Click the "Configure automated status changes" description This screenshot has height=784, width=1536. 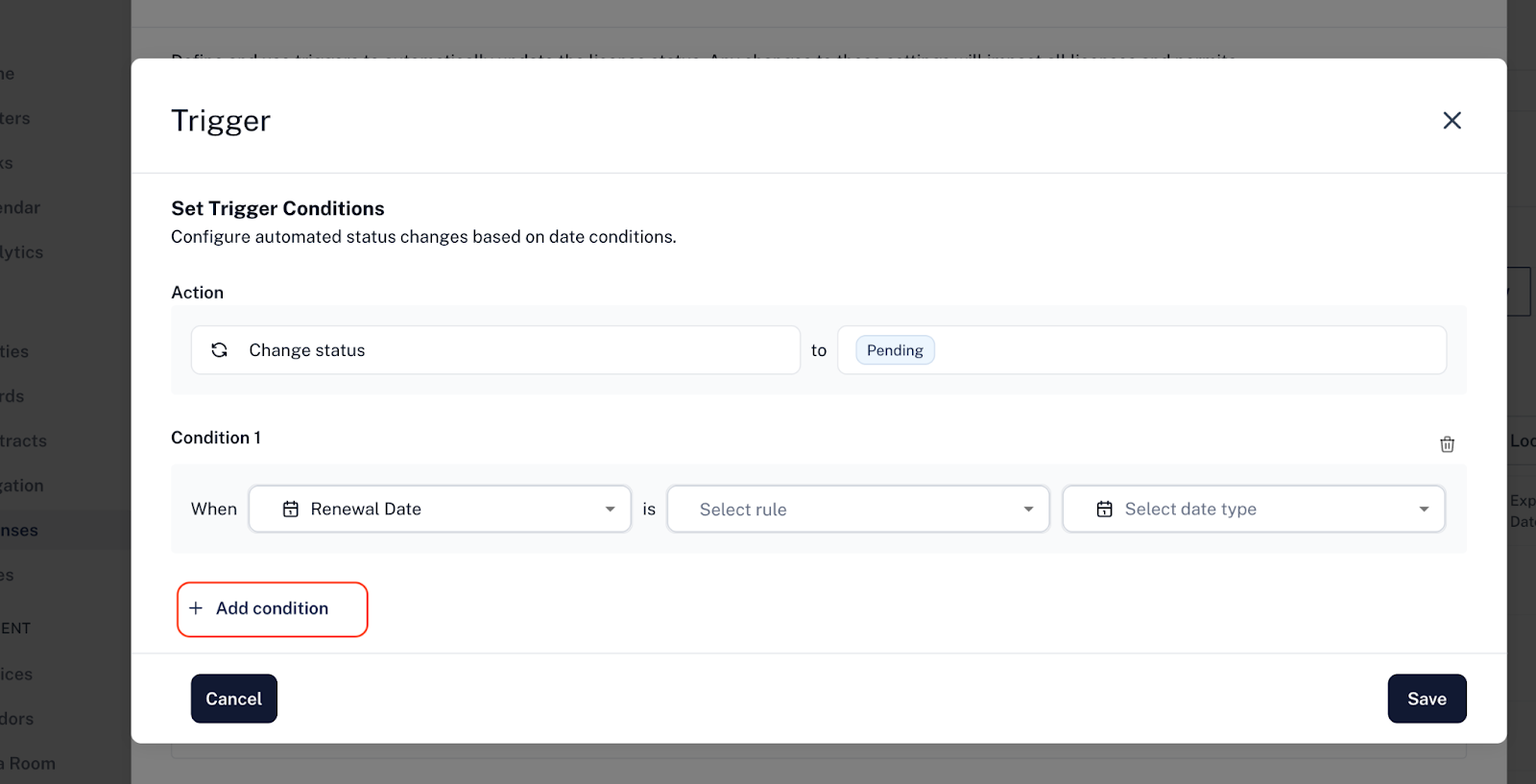tap(423, 237)
